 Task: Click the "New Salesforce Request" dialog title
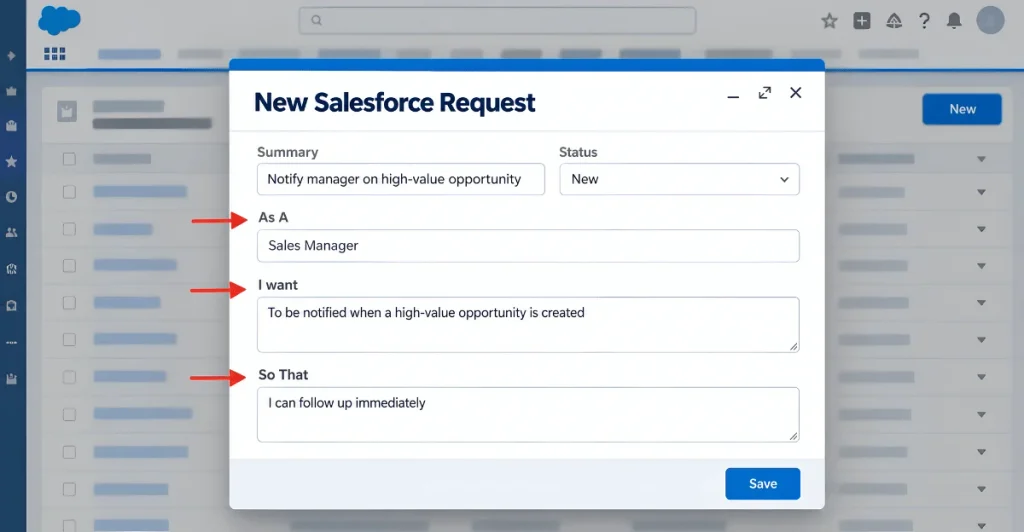(x=394, y=102)
